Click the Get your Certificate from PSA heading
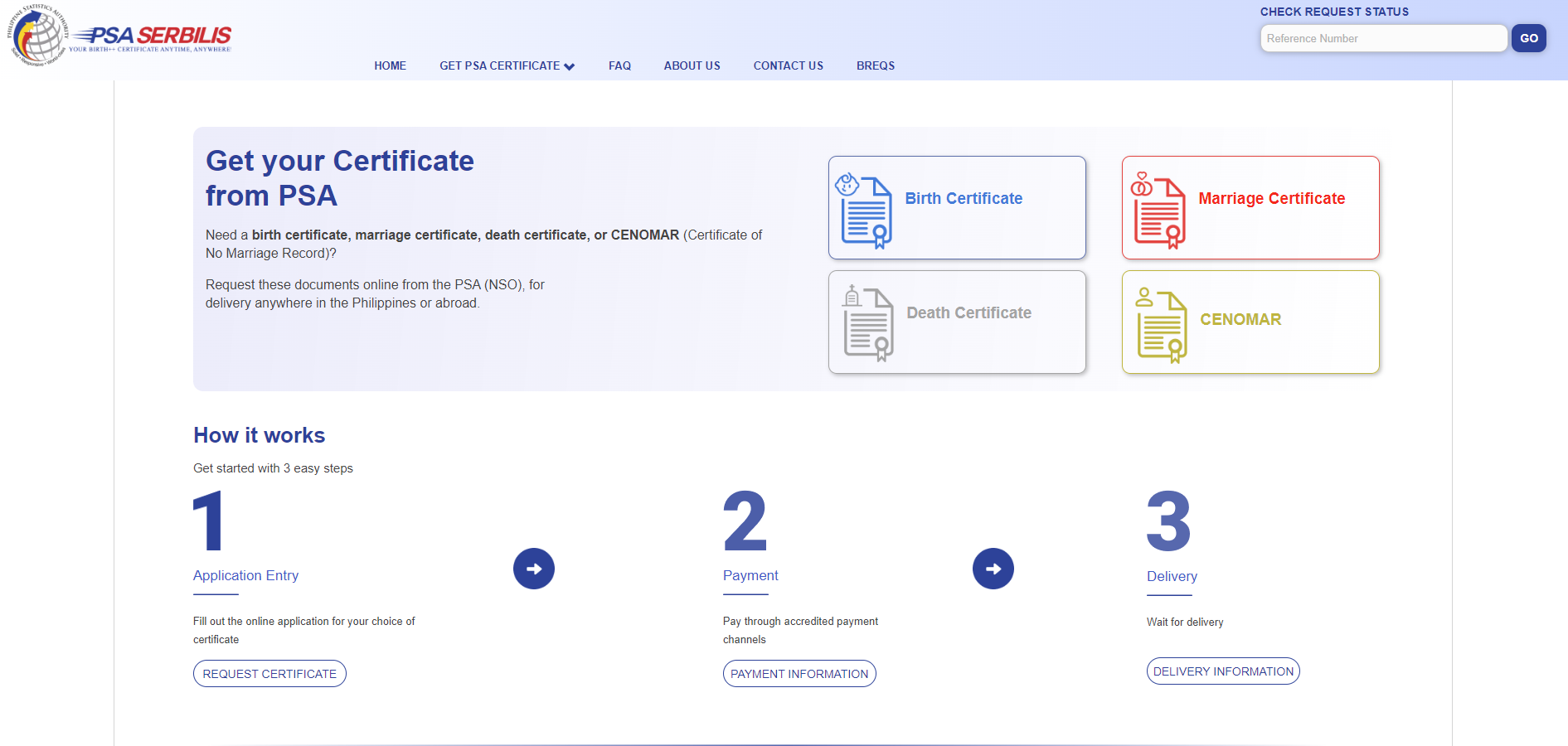This screenshot has height=746, width=1568. pyautogui.click(x=340, y=177)
